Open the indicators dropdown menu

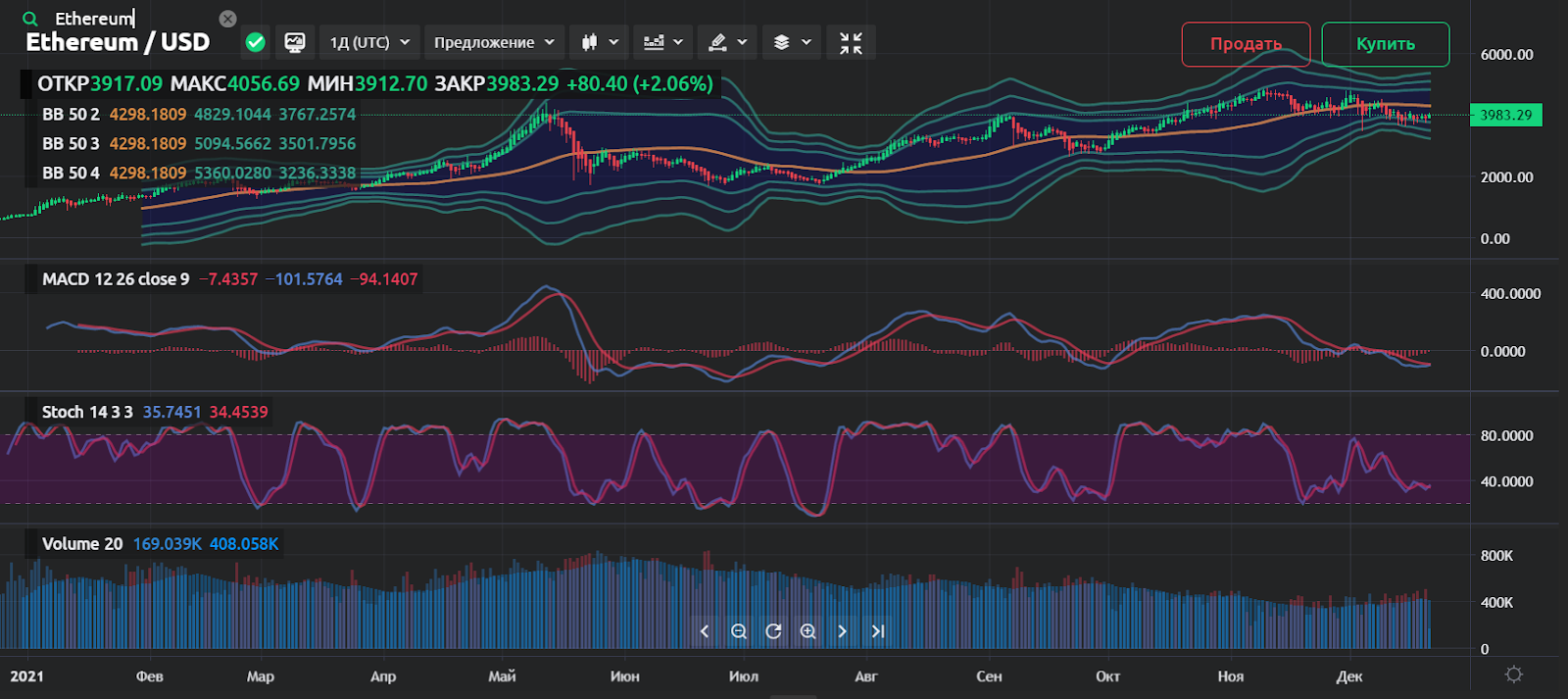pos(663,42)
